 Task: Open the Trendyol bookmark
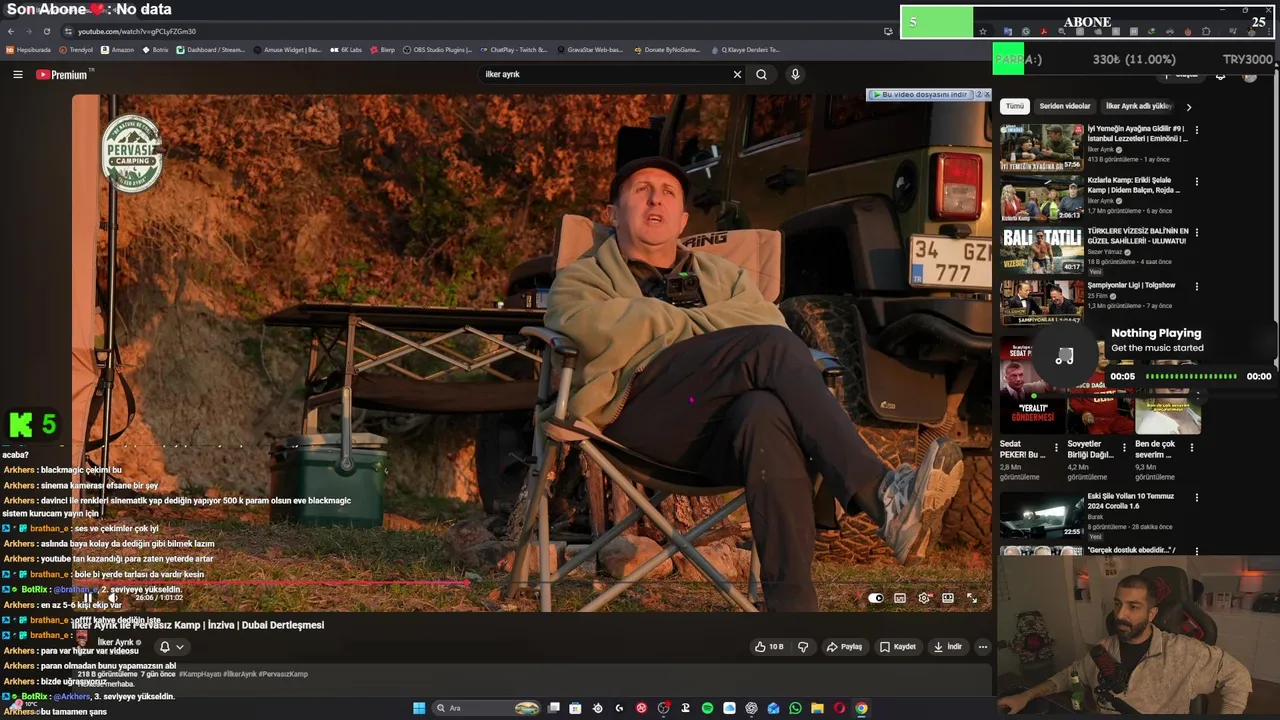[76, 49]
